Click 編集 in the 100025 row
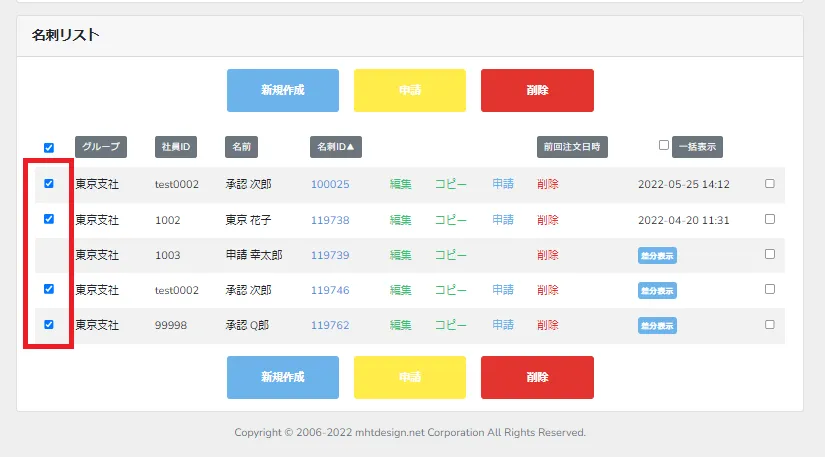825x457 pixels. (400, 185)
